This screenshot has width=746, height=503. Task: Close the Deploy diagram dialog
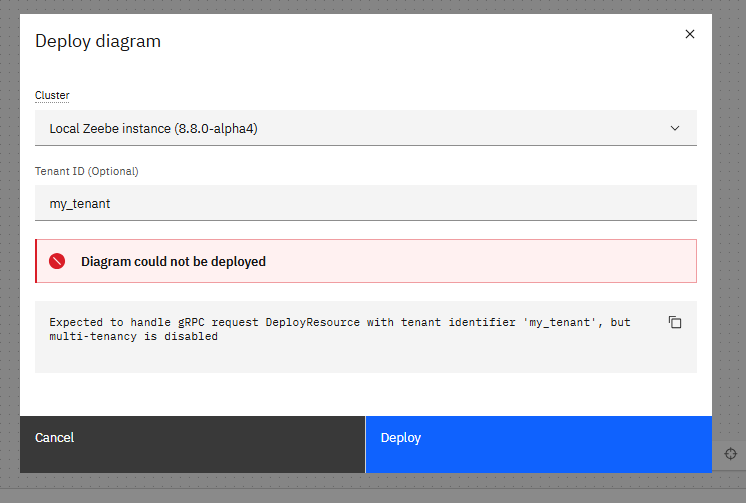point(689,34)
